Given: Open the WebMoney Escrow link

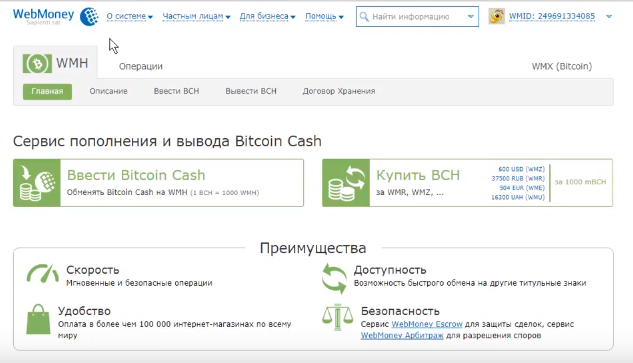Looking at the screenshot, I should [x=427, y=324].
